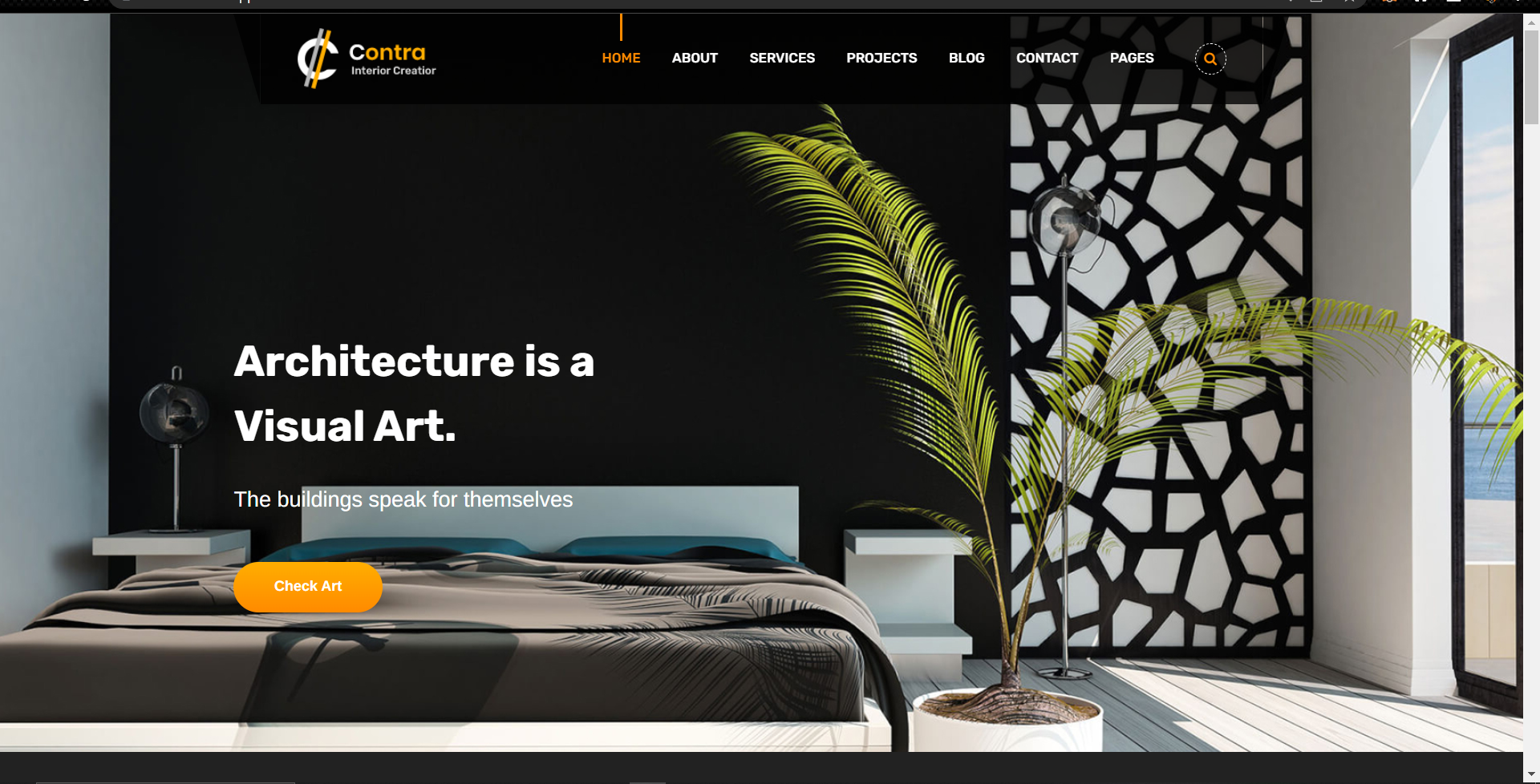Open the CONTACT page
This screenshot has width=1540, height=784.
1047,58
